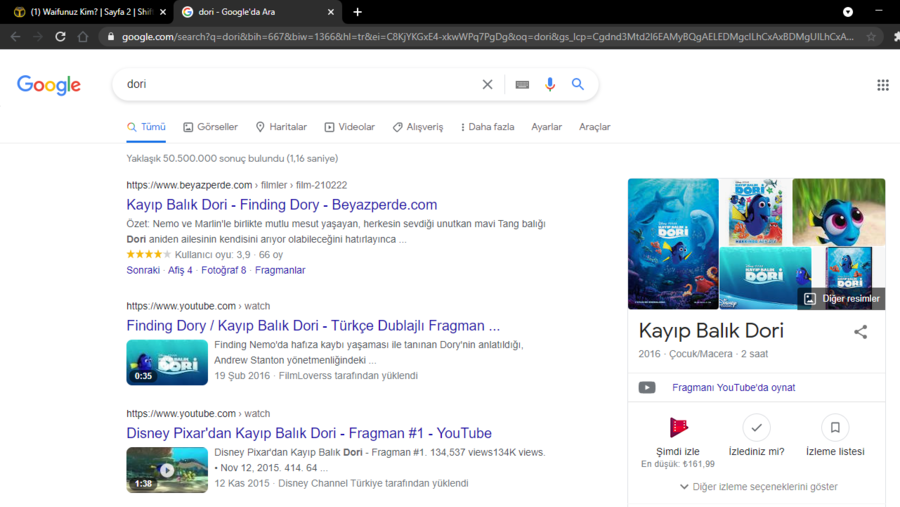This screenshot has width=900, height=507.
Task: Toggle İzlediniz mi? watched checkmark
Action: [756, 428]
